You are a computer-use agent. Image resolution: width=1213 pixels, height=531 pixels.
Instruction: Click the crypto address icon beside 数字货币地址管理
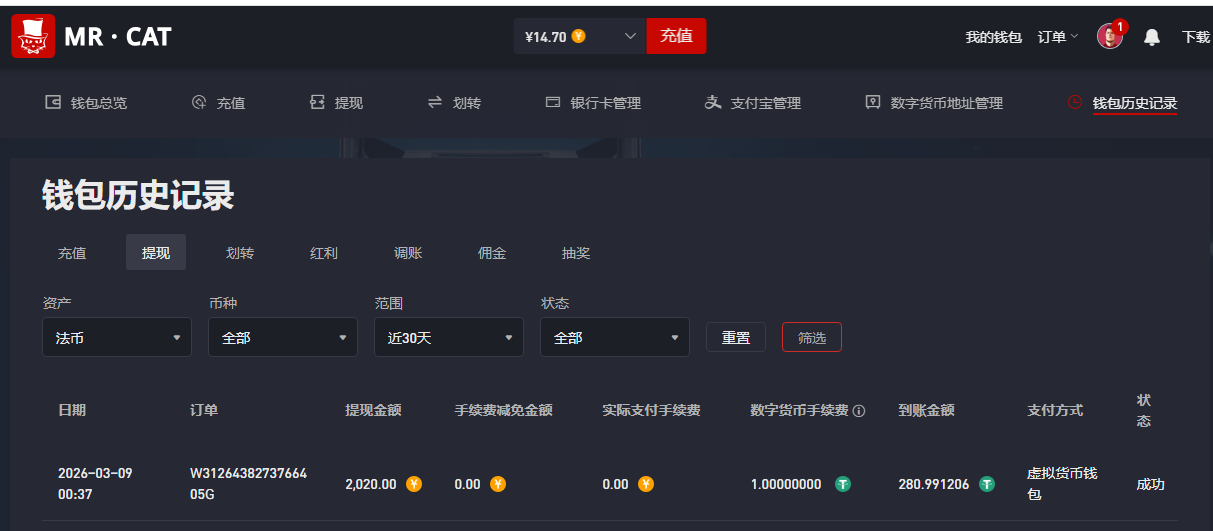[873, 102]
